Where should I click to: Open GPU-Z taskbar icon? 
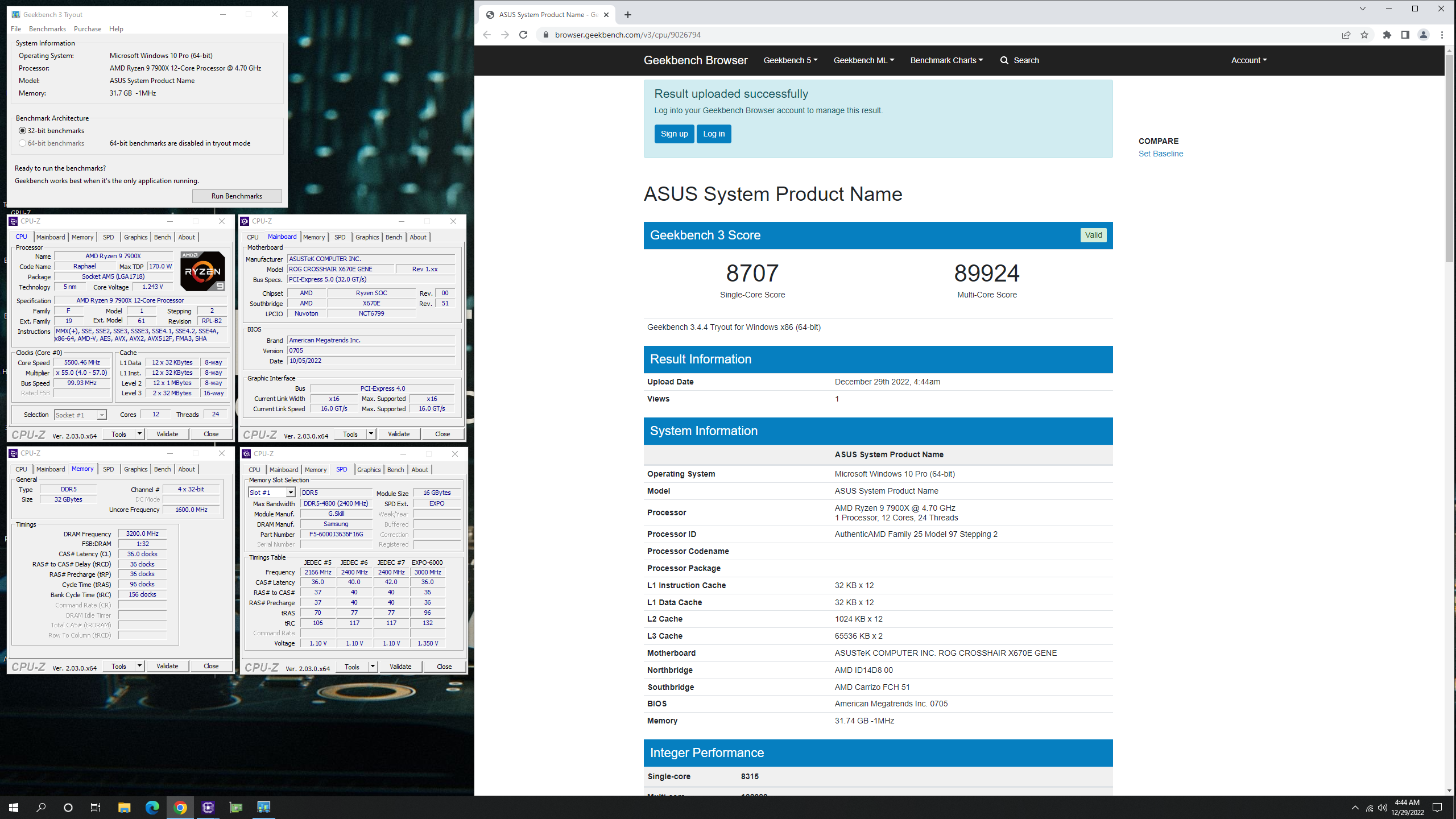(236, 807)
